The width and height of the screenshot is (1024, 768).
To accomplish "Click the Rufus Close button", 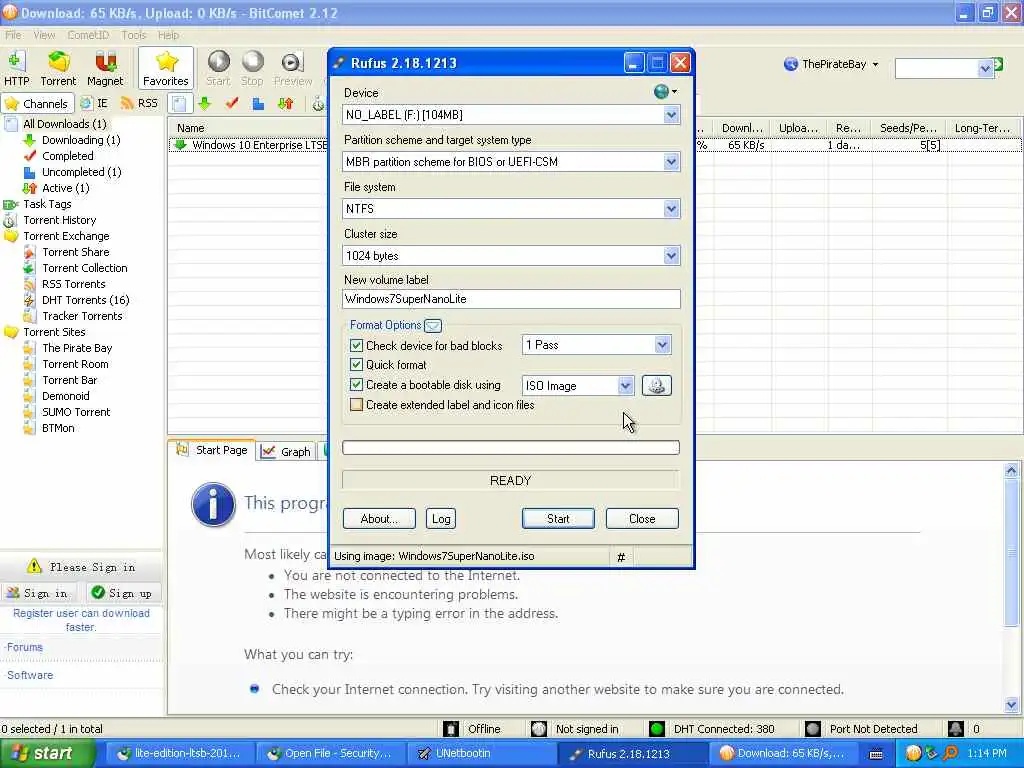I will coord(642,519).
